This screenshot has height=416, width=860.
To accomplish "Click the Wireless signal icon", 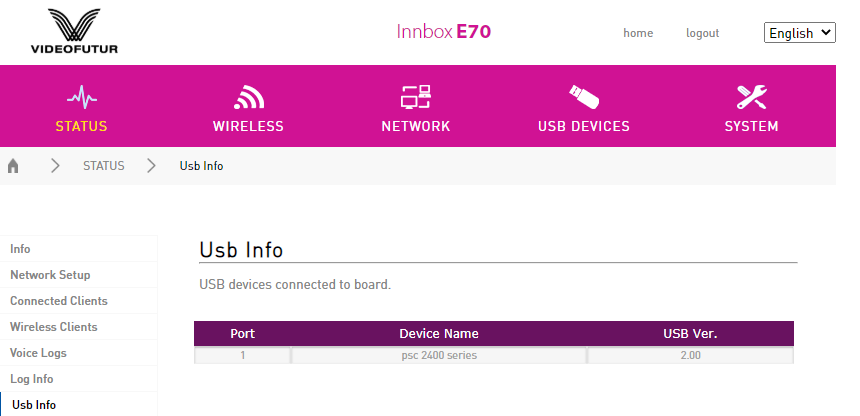I will pos(248,97).
